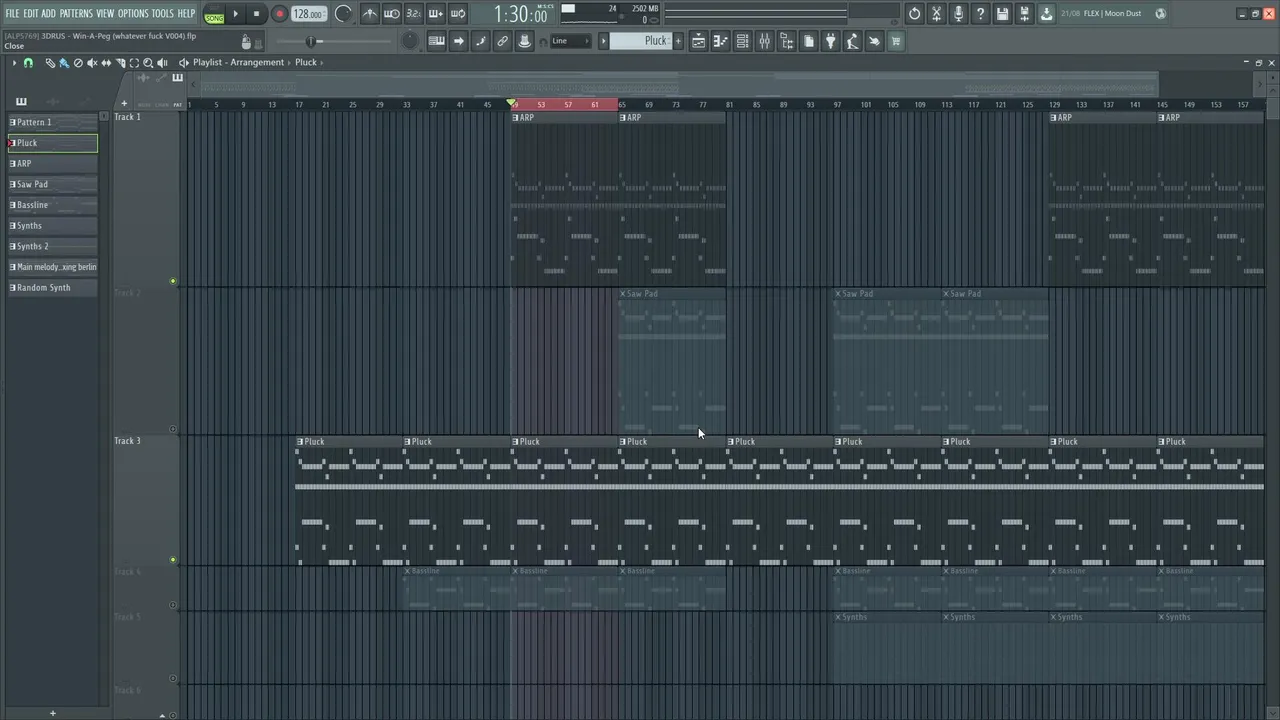Toggle SONG/pattern mode switch
Screen dimensions: 1280x720
click(214, 14)
